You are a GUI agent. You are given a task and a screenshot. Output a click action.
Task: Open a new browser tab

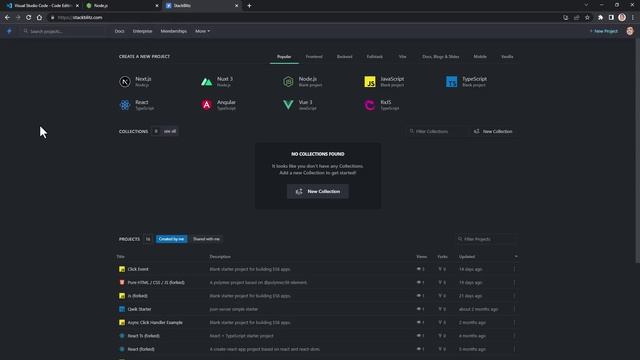249,6
